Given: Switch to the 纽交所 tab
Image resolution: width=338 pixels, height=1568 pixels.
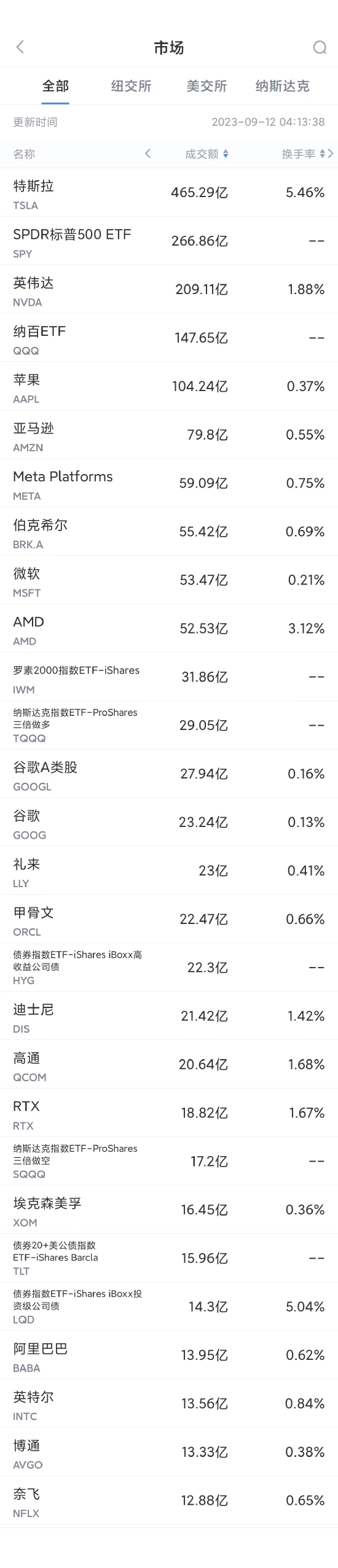Looking at the screenshot, I should pos(131,86).
